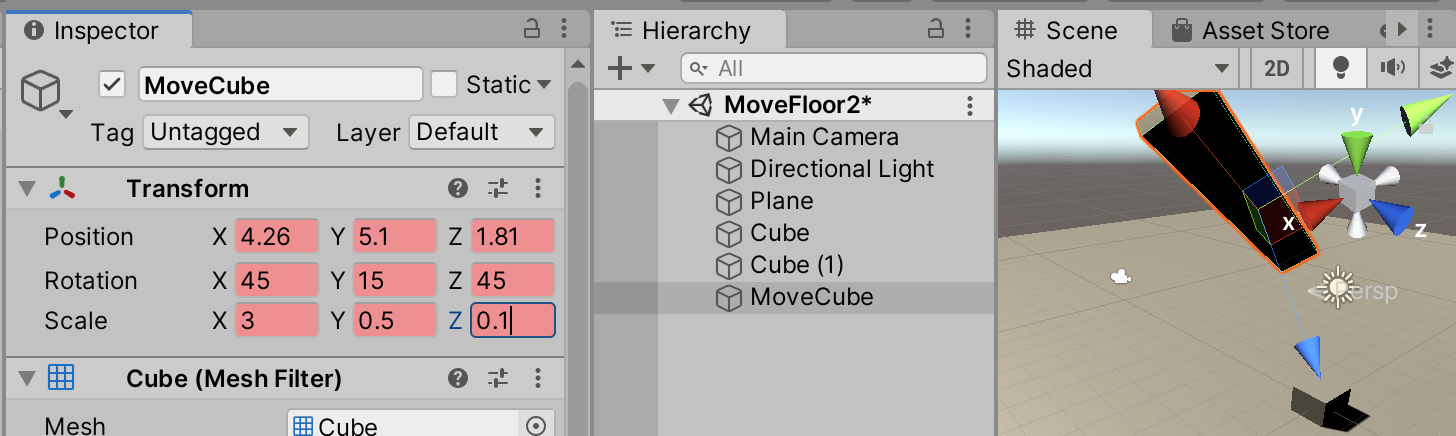The width and height of the screenshot is (1456, 436).
Task: Open Transform preset selector icon
Action: (498, 188)
